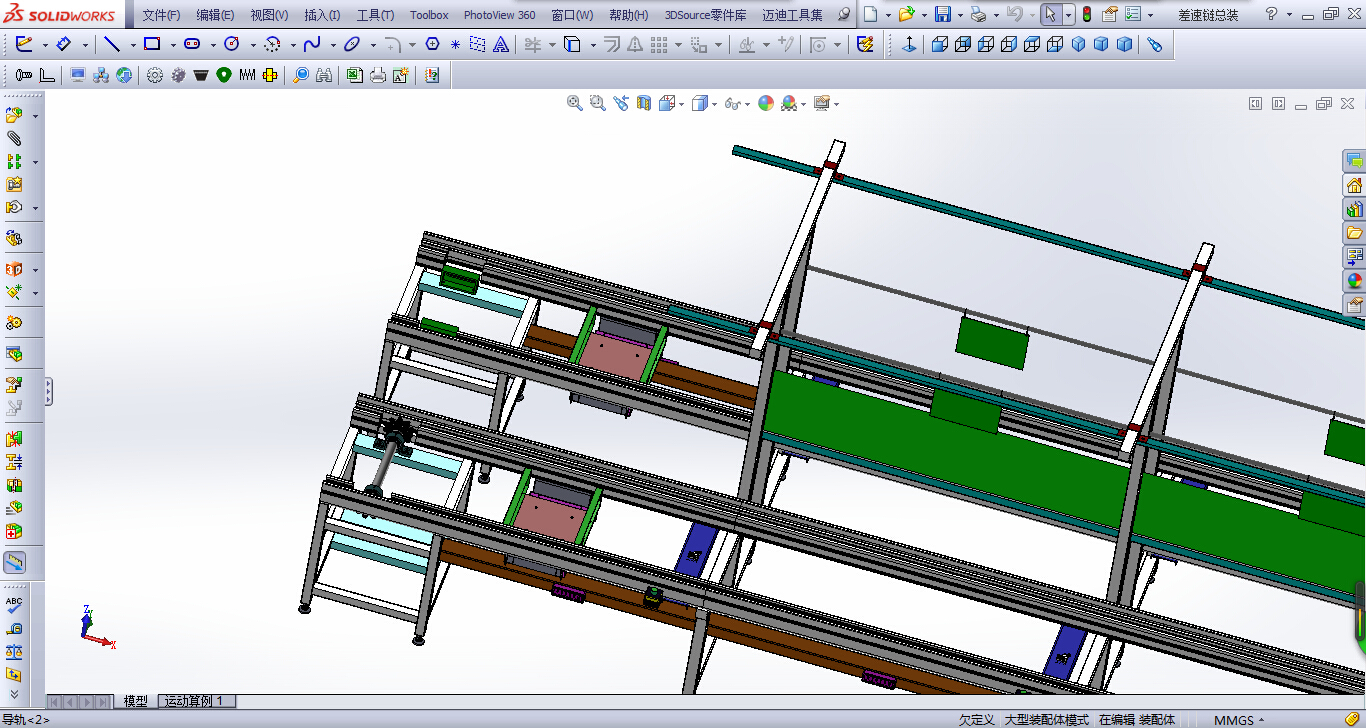Open the 工具(T) menu

[375, 15]
